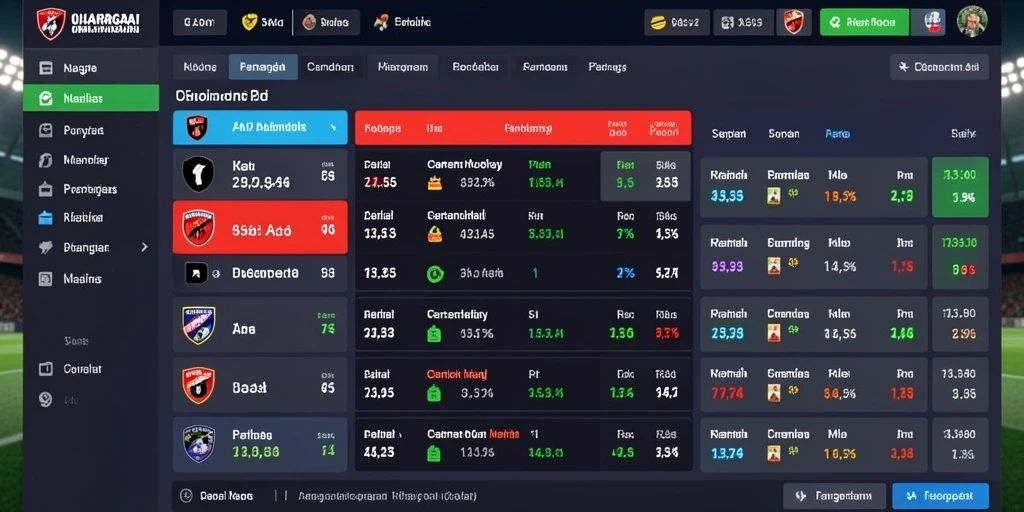Click the blue 2% value in third row
This screenshot has width=1024, height=512.
coord(625,274)
